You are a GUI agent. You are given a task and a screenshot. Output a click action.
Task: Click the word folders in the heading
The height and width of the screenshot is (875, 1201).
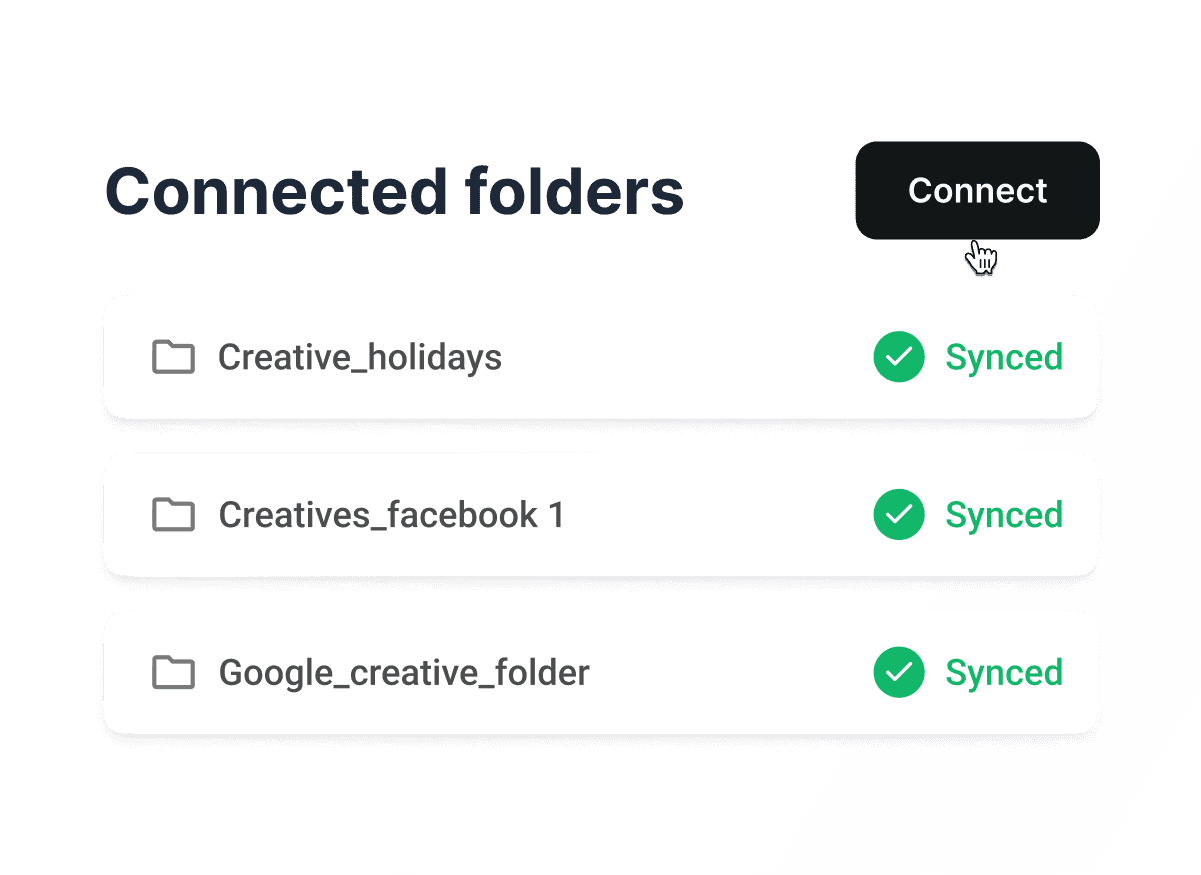click(x=575, y=191)
